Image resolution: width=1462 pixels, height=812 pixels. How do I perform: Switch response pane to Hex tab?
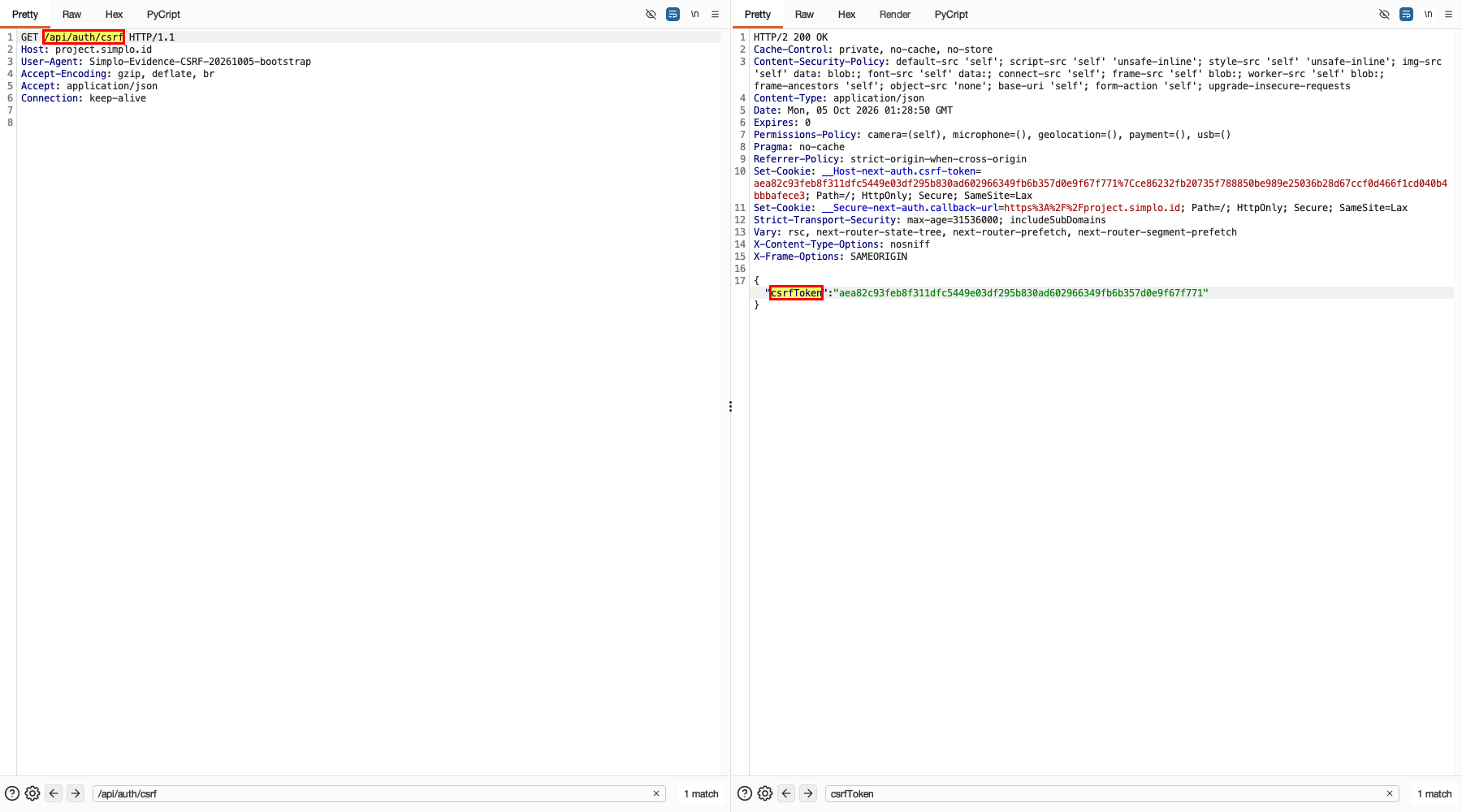[846, 15]
